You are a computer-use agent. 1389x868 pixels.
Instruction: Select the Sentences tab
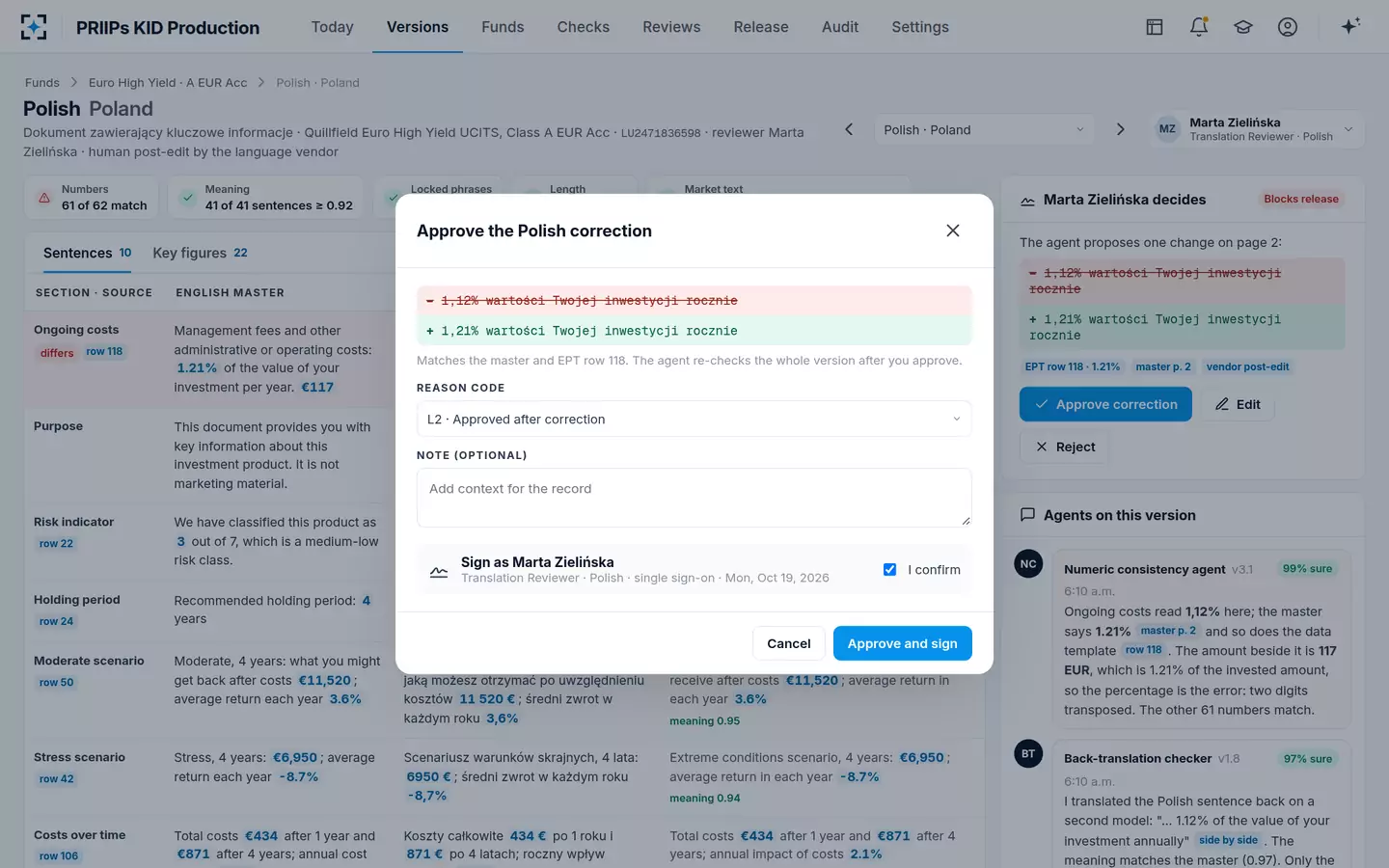(x=88, y=253)
